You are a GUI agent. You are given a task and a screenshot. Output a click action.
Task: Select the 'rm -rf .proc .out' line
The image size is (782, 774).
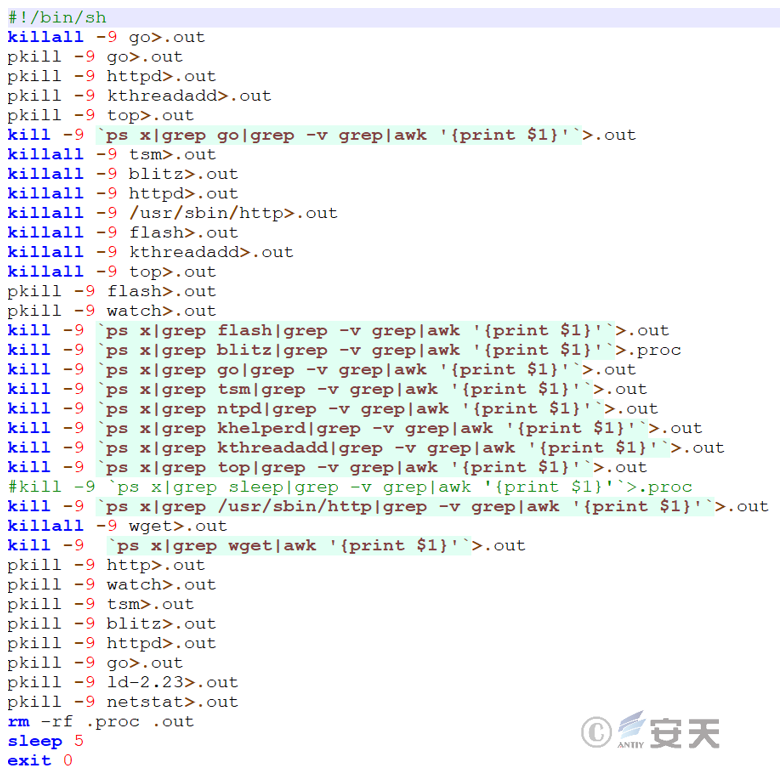pyautogui.click(x=101, y=722)
